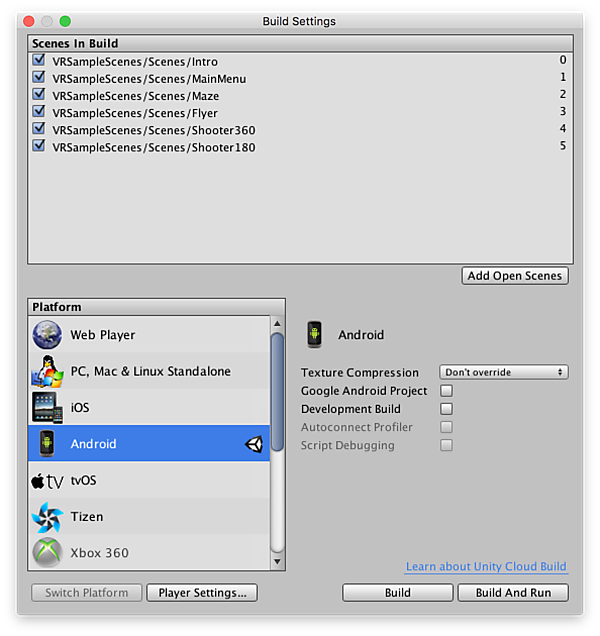Tick the Google Android Project checkbox
Image resolution: width=600 pixels, height=636 pixels.
tap(446, 391)
